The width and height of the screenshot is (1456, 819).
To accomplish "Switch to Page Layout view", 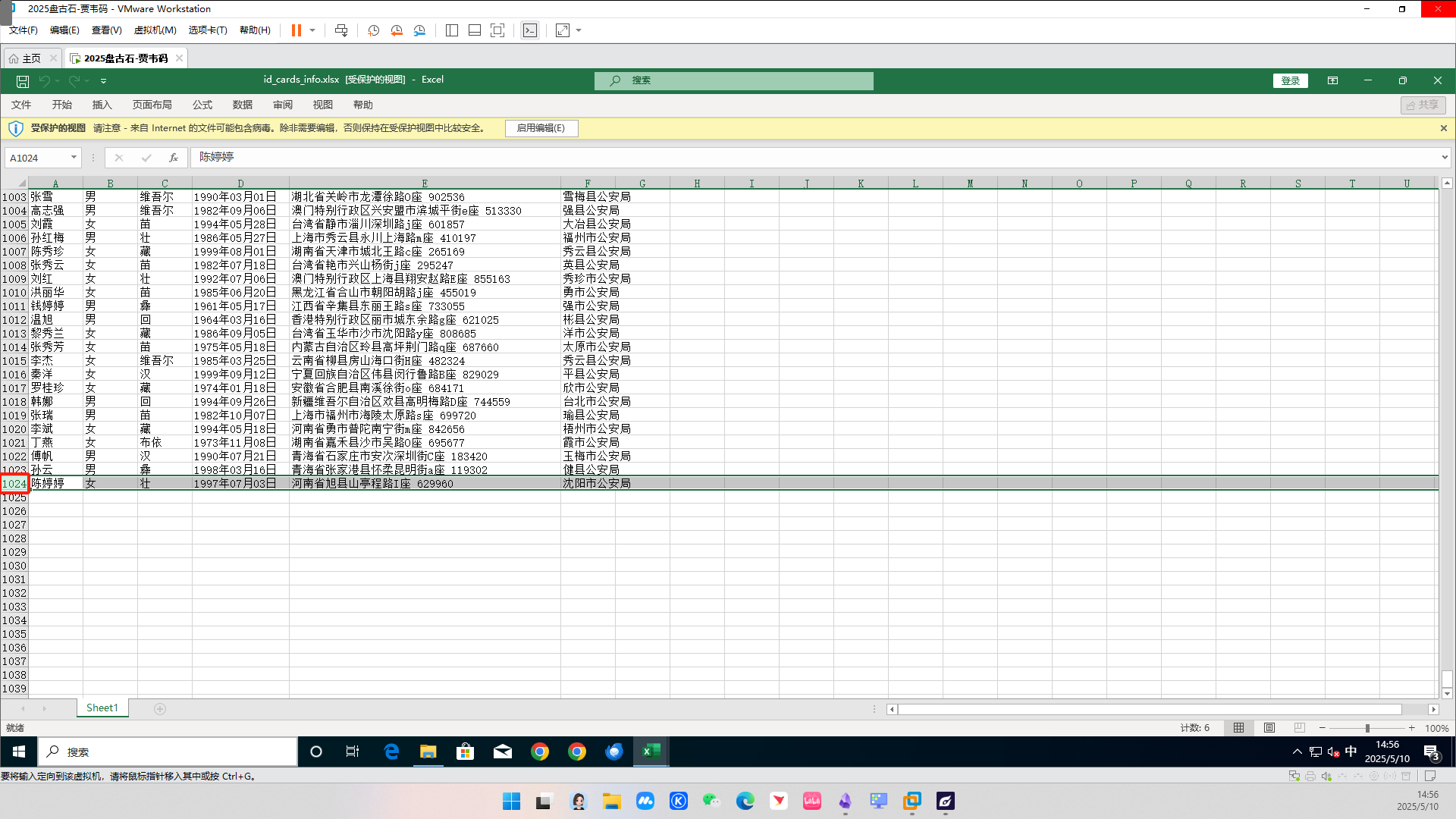I will pos(1269,728).
